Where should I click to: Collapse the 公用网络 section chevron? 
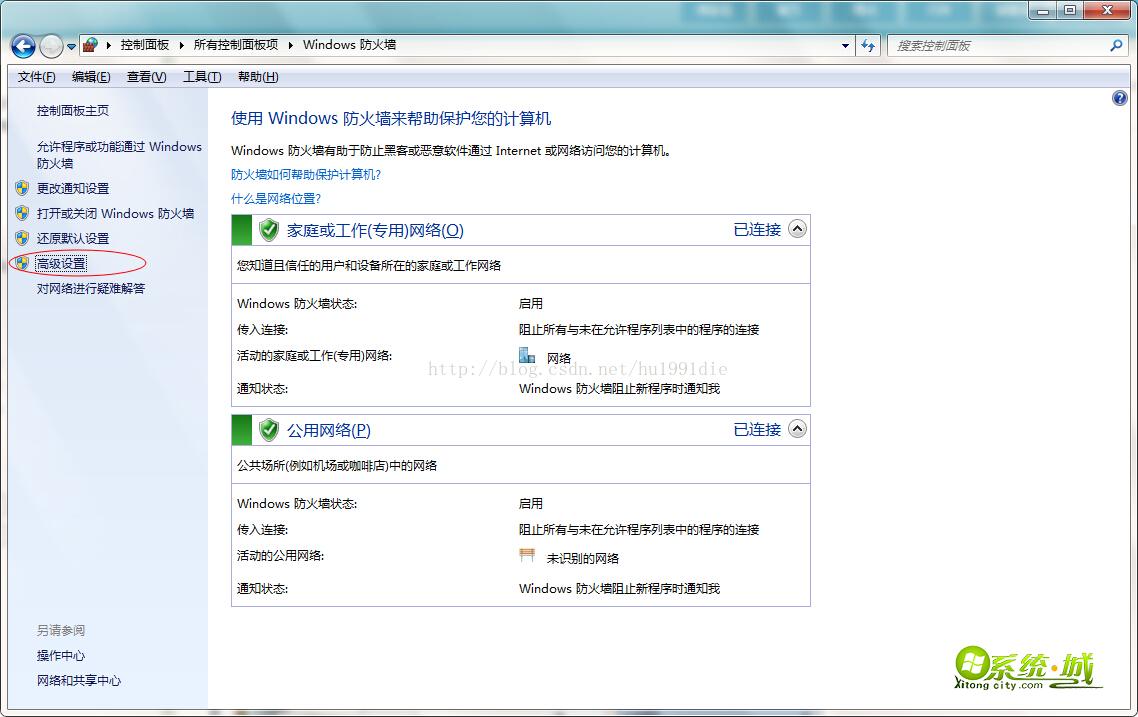797,429
